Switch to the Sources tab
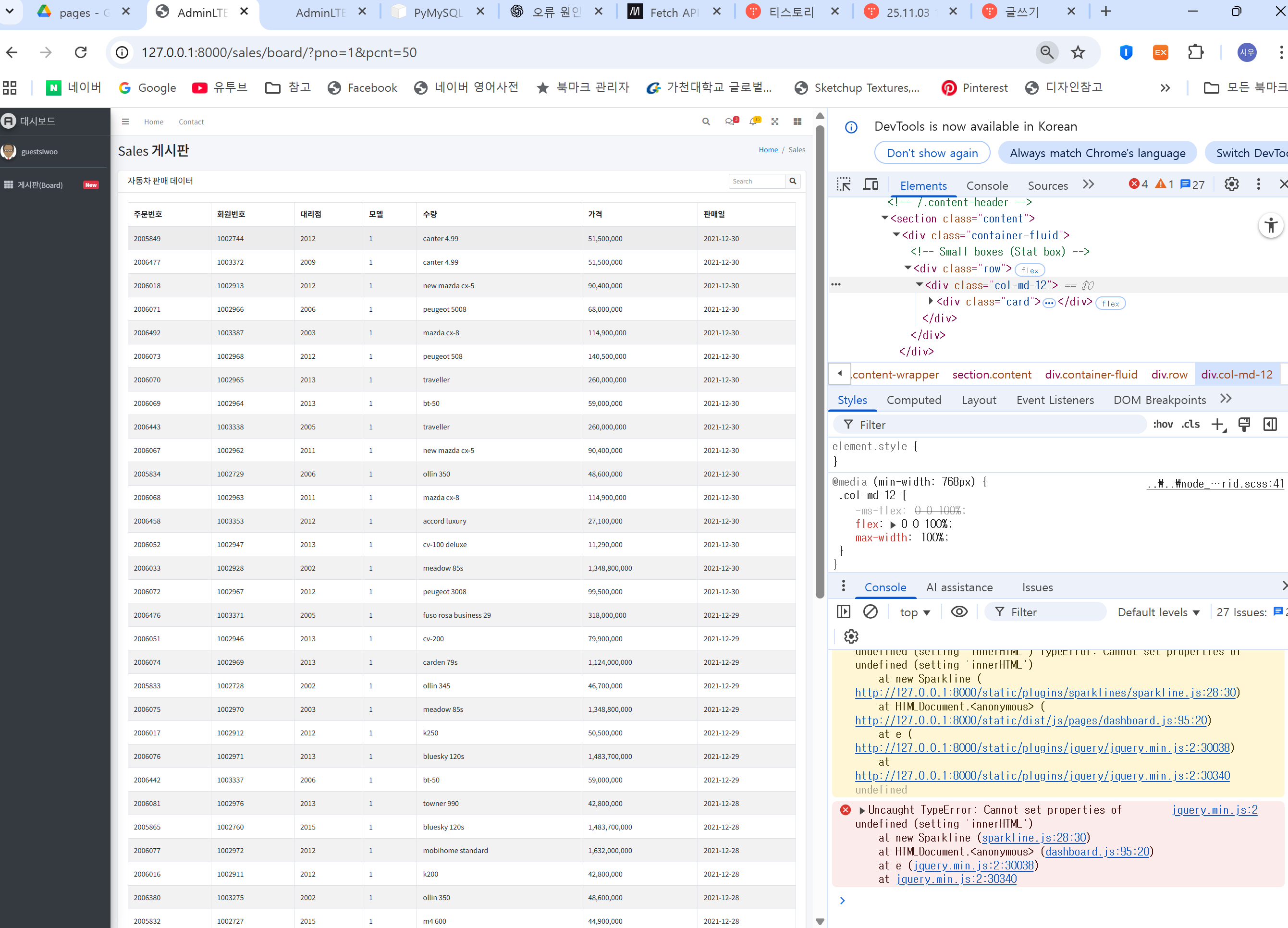 coord(1047,186)
